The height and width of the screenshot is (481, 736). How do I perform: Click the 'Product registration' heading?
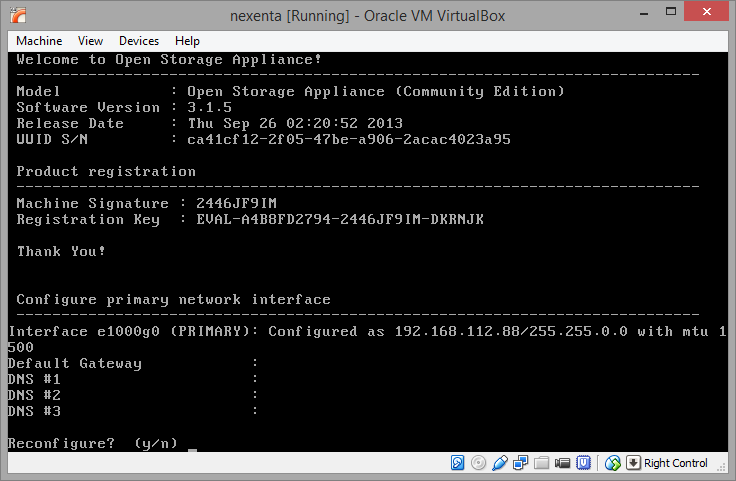[x=106, y=171]
